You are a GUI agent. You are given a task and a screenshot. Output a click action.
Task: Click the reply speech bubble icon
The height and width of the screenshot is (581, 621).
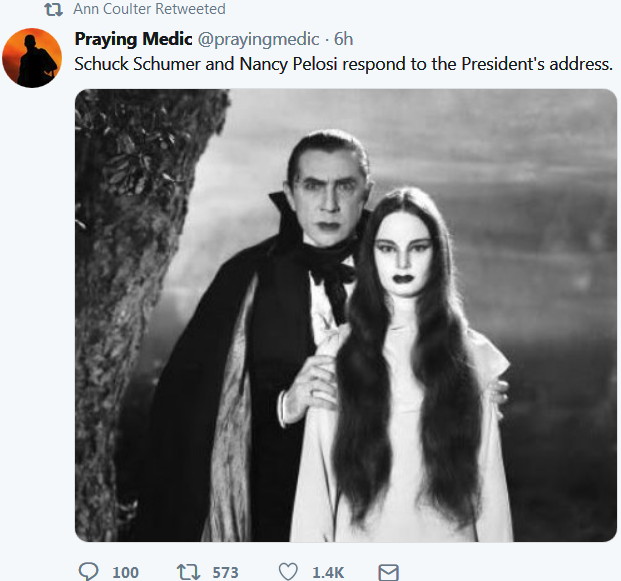(89, 571)
